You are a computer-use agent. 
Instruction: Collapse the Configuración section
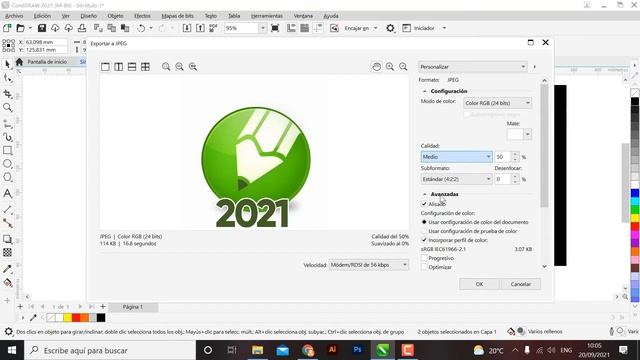424,91
